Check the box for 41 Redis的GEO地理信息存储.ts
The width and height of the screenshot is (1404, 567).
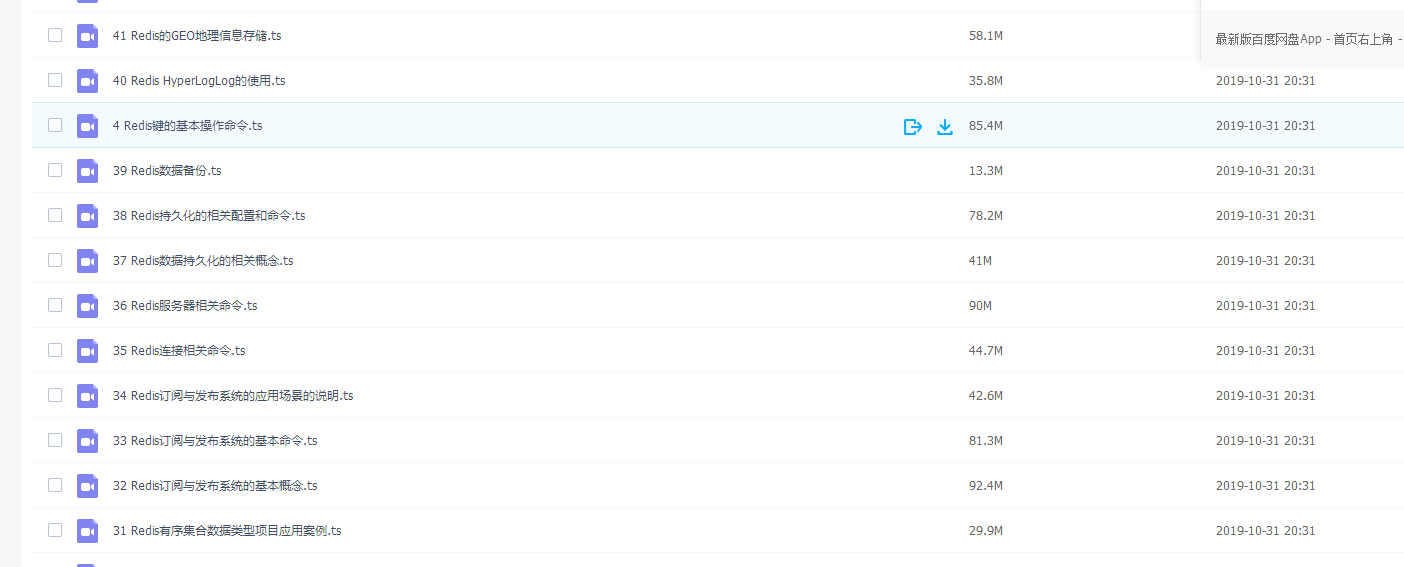pyautogui.click(x=55, y=35)
